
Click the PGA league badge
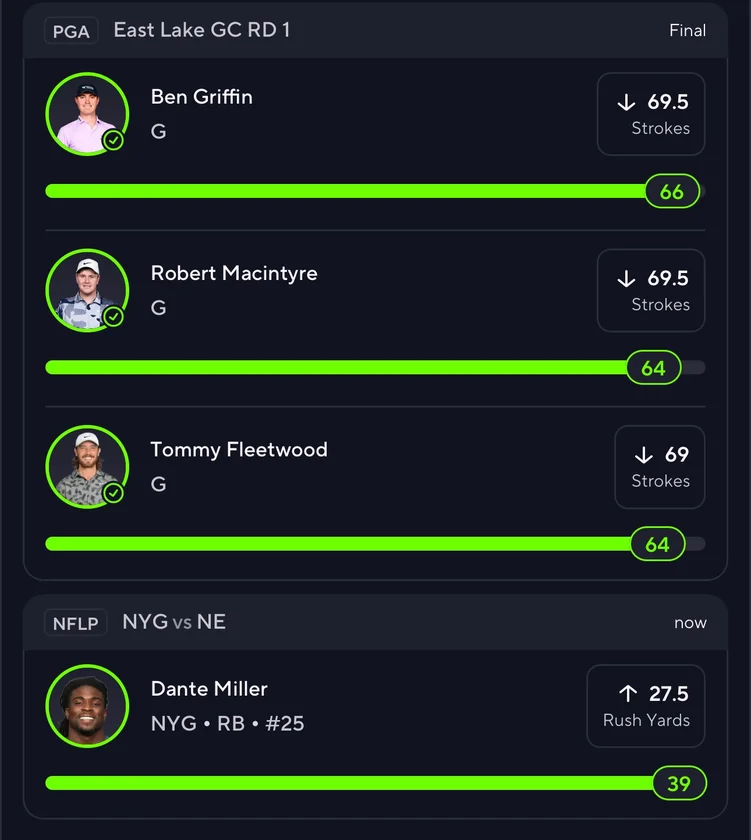click(x=71, y=31)
